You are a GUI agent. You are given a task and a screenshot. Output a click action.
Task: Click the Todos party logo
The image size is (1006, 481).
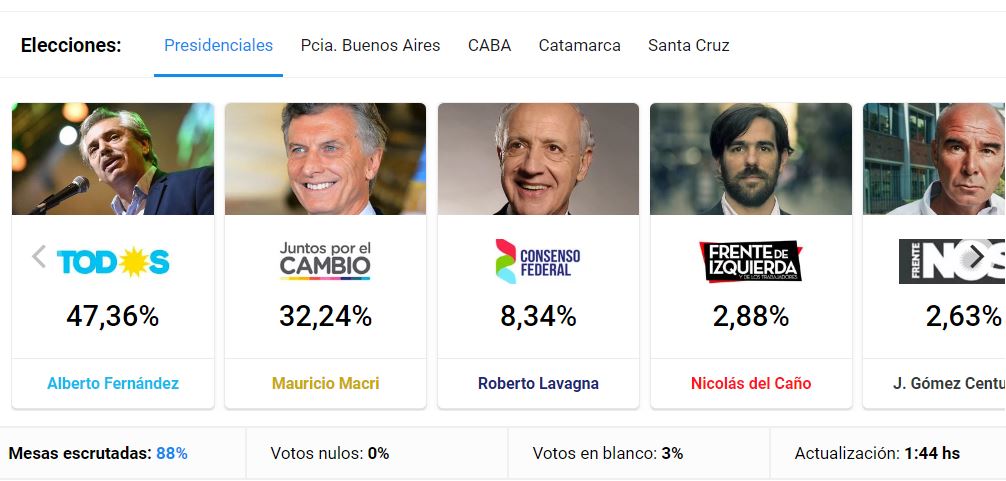pos(113,262)
